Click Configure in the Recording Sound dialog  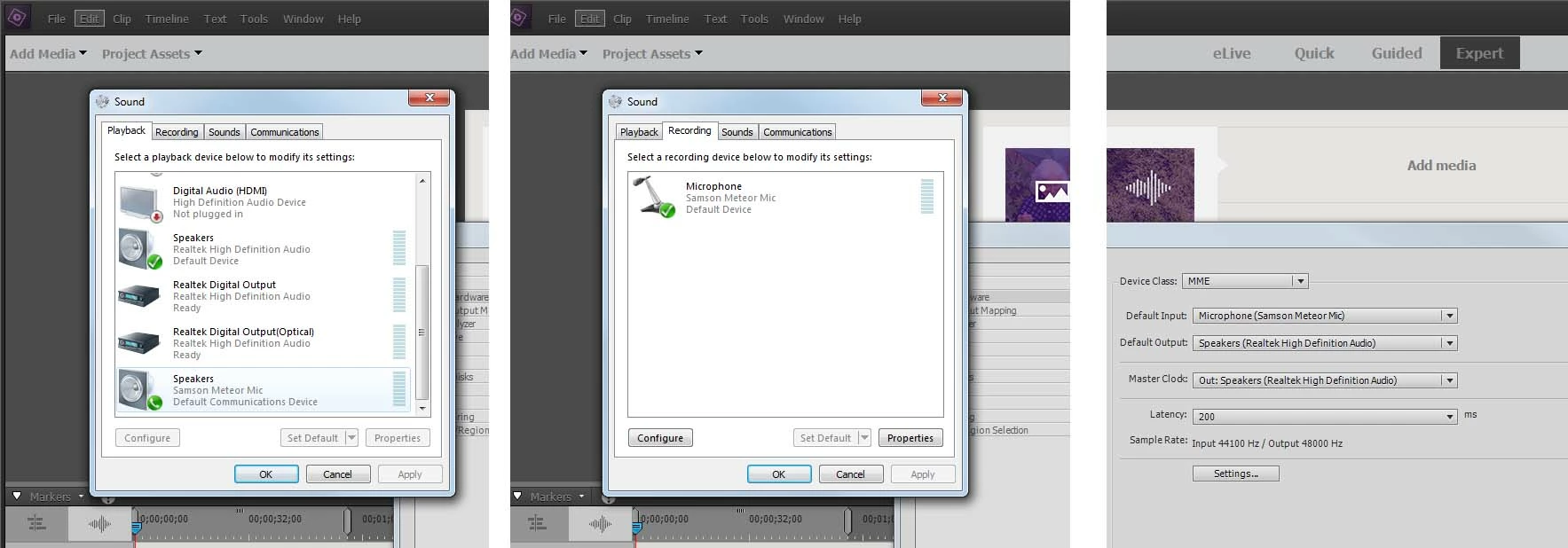pyautogui.click(x=660, y=438)
